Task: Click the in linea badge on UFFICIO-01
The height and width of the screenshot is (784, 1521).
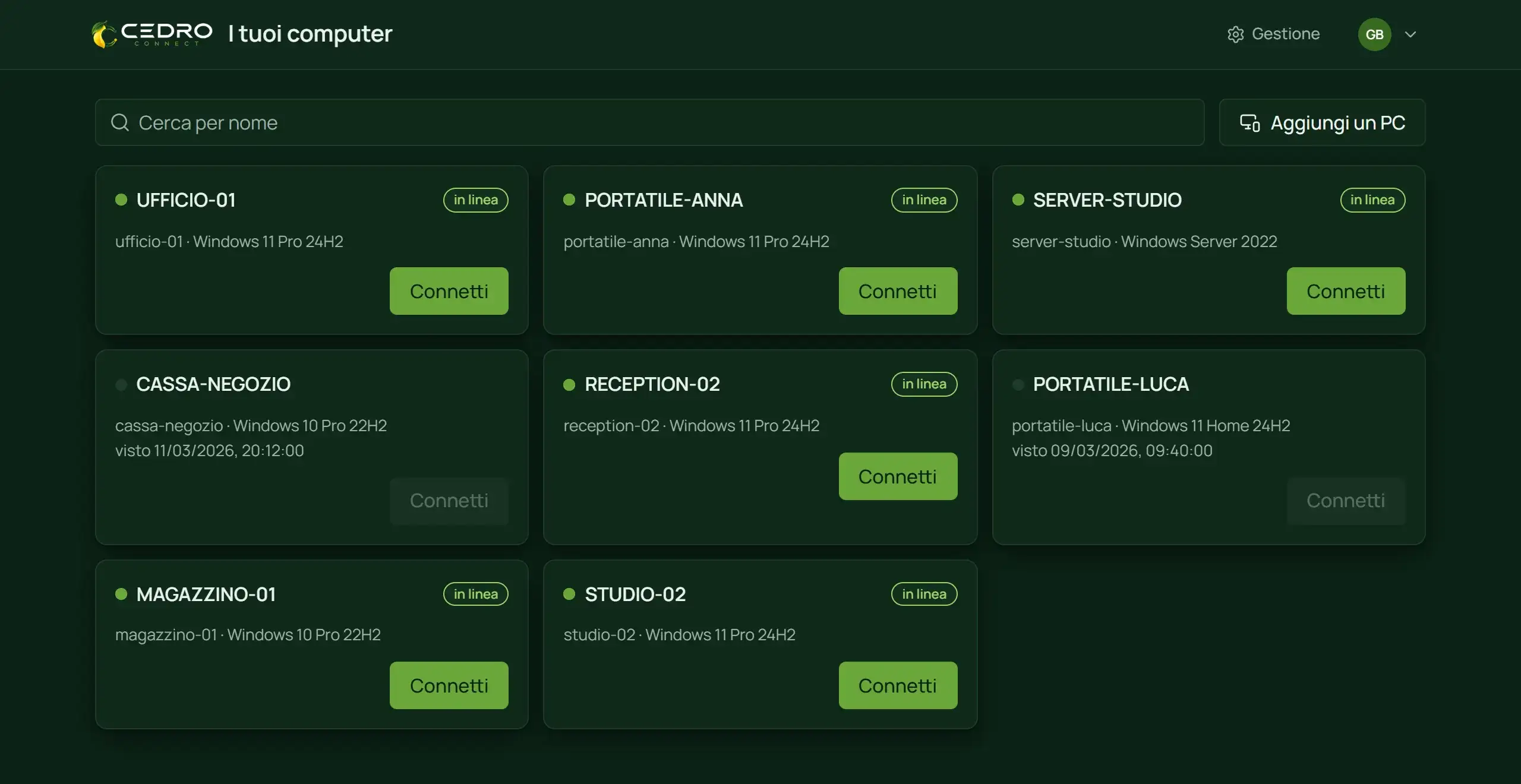Action: pos(476,200)
